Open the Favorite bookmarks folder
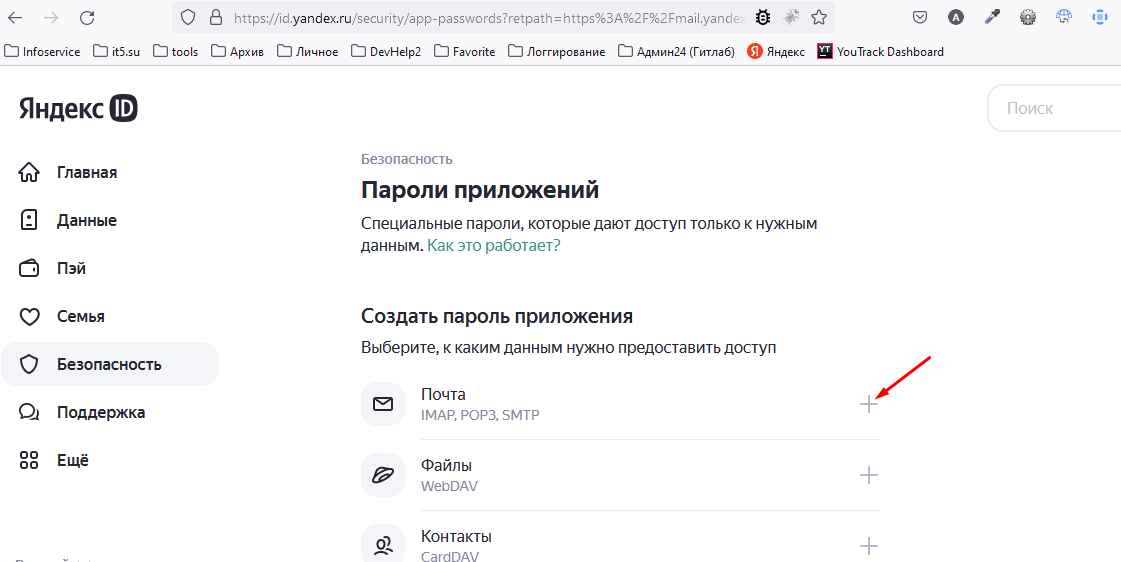 click(465, 51)
